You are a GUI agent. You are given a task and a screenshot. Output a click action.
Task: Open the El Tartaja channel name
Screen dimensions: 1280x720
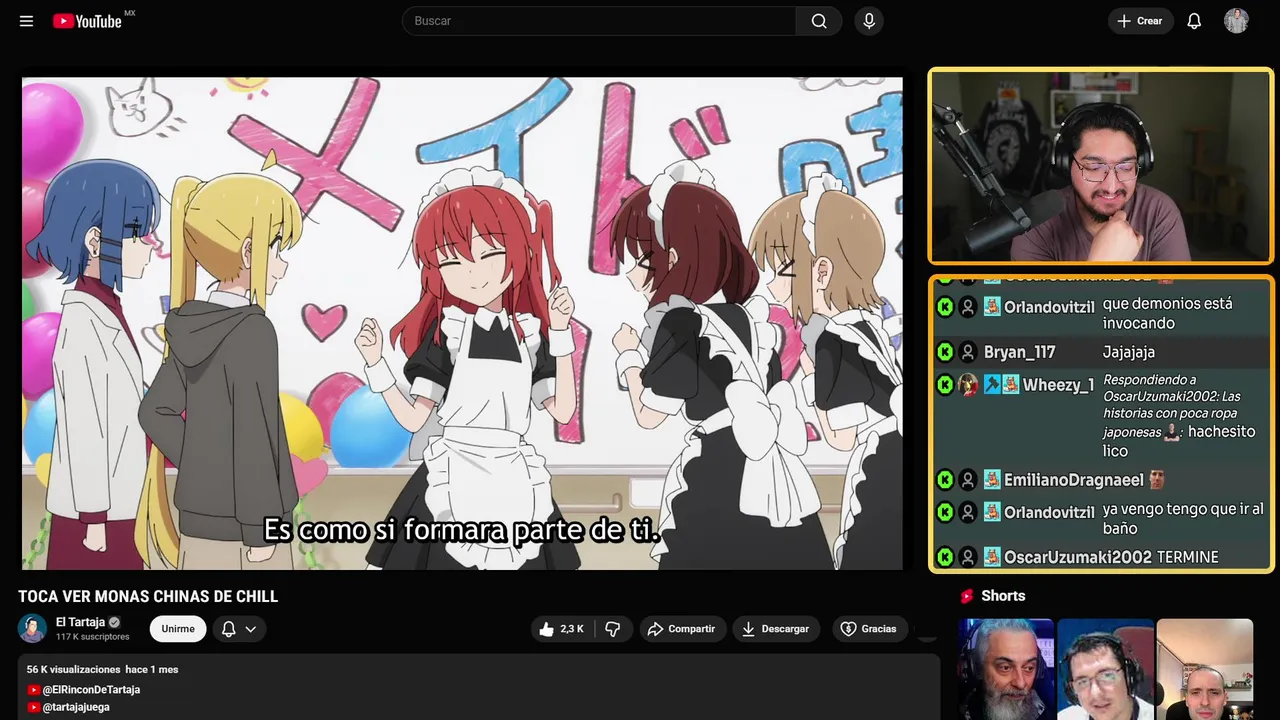[80, 622]
